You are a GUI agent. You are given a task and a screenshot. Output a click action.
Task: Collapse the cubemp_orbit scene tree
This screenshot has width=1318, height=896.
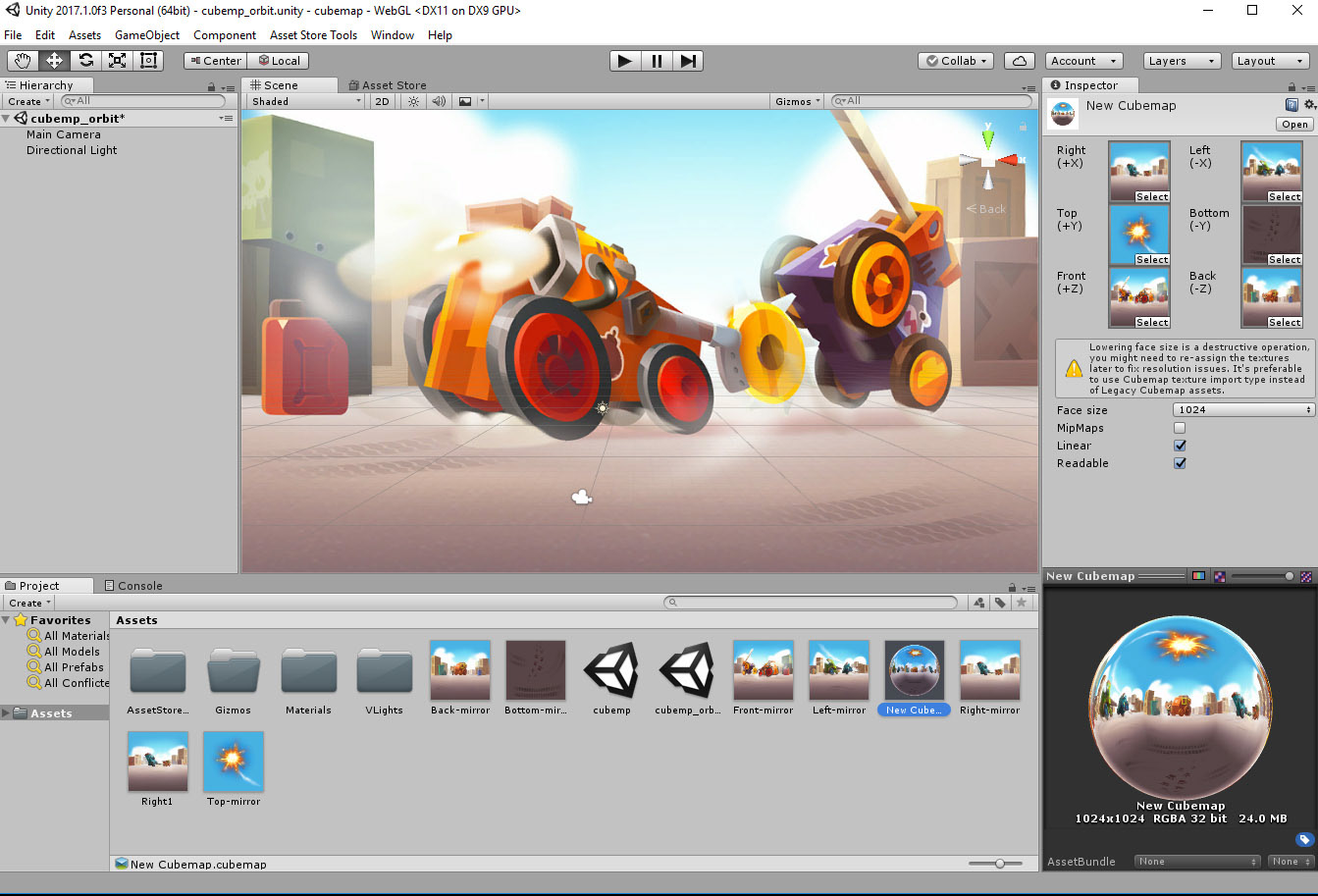[x=7, y=119]
